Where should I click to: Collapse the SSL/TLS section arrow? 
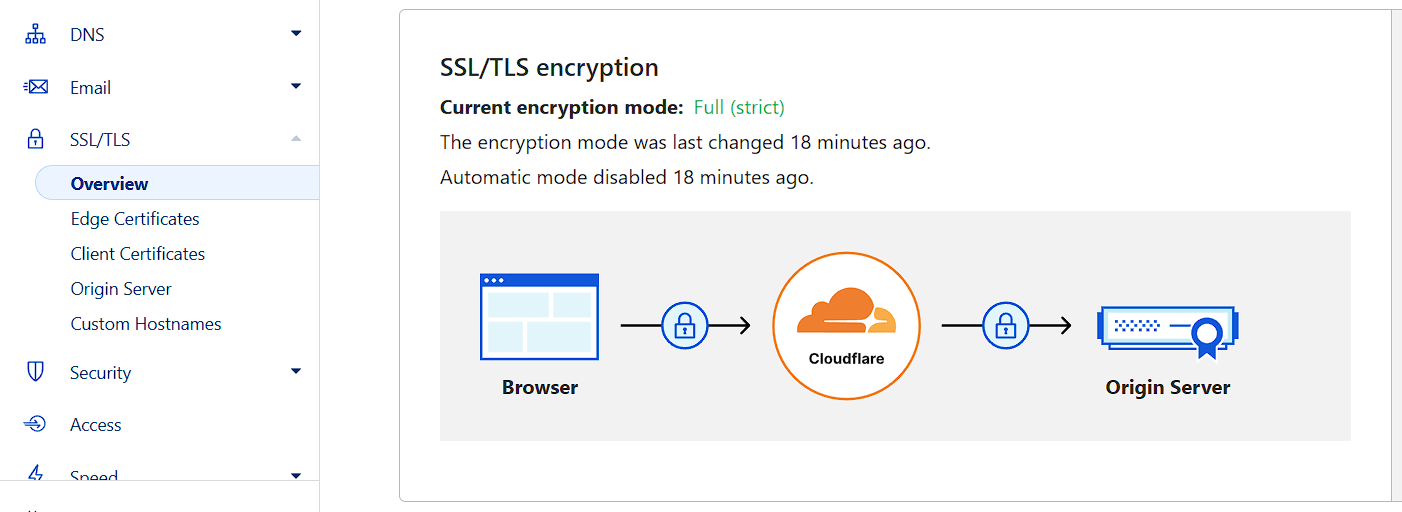[x=296, y=139]
